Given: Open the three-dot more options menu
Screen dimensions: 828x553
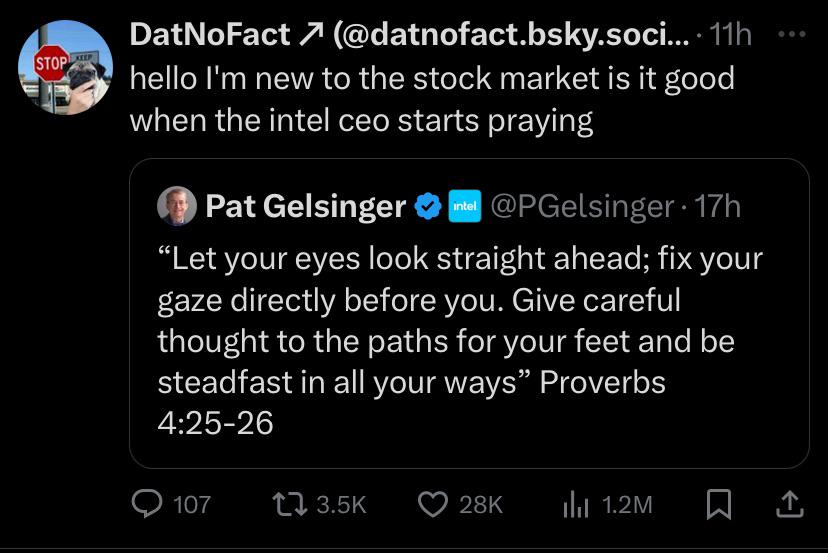Looking at the screenshot, I should [793, 33].
